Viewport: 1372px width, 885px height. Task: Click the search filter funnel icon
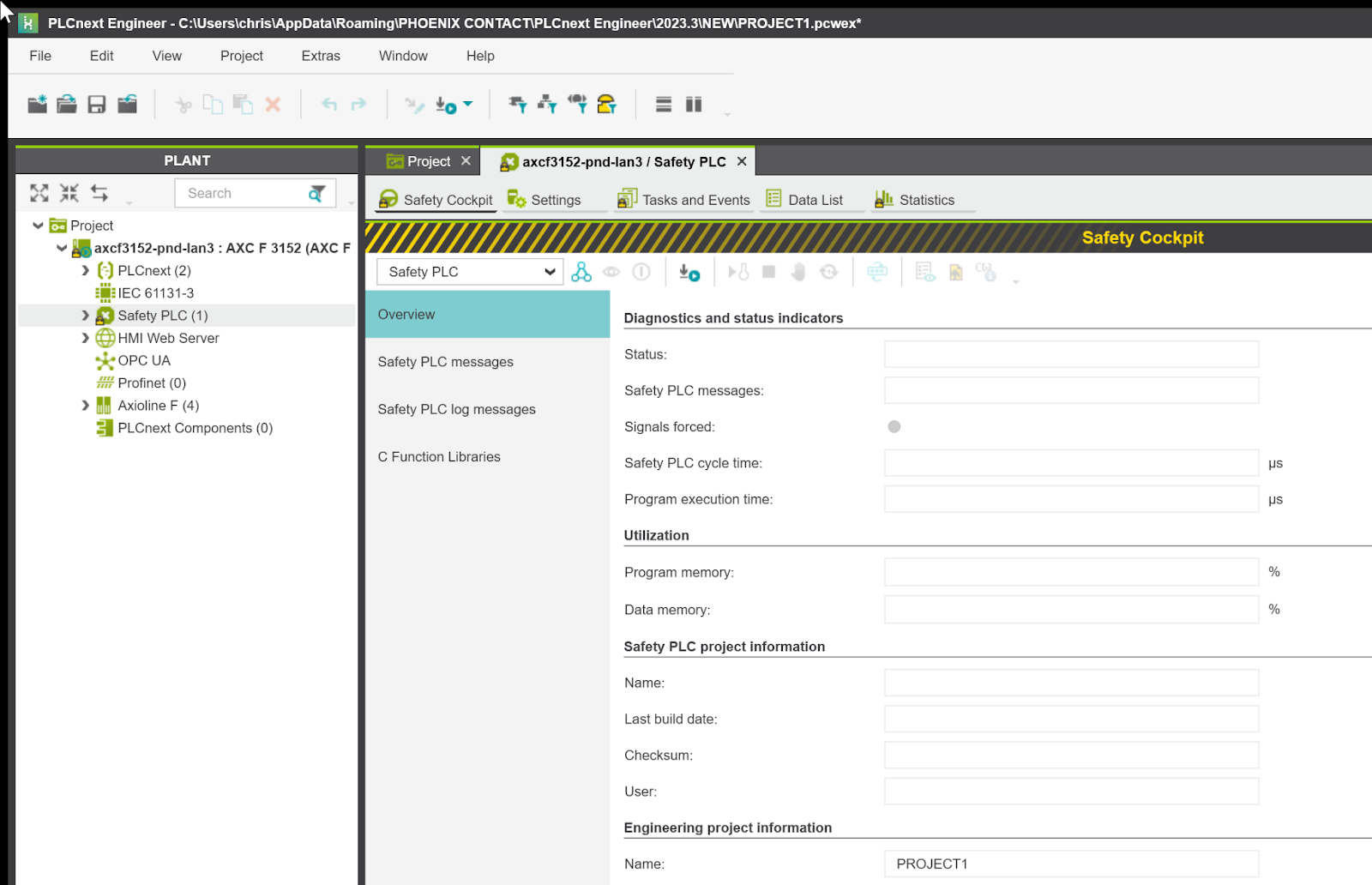(316, 194)
